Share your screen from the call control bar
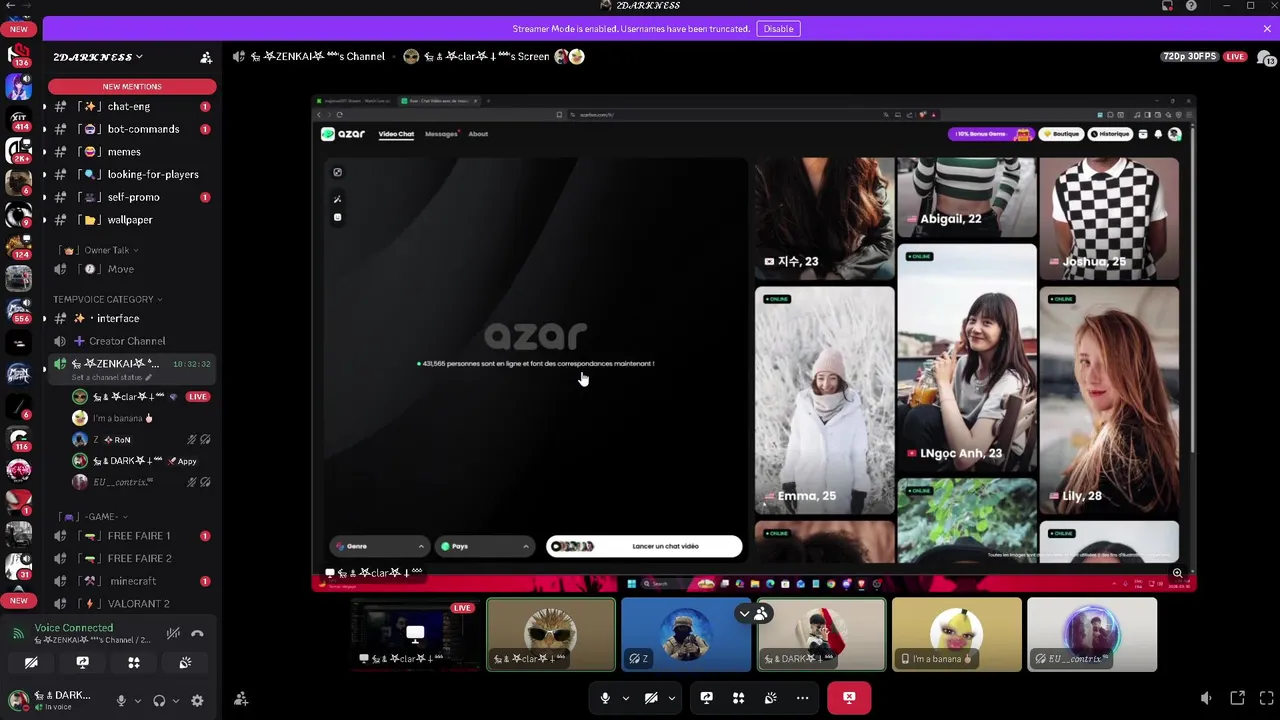Viewport: 1280px width, 720px height. (x=707, y=698)
